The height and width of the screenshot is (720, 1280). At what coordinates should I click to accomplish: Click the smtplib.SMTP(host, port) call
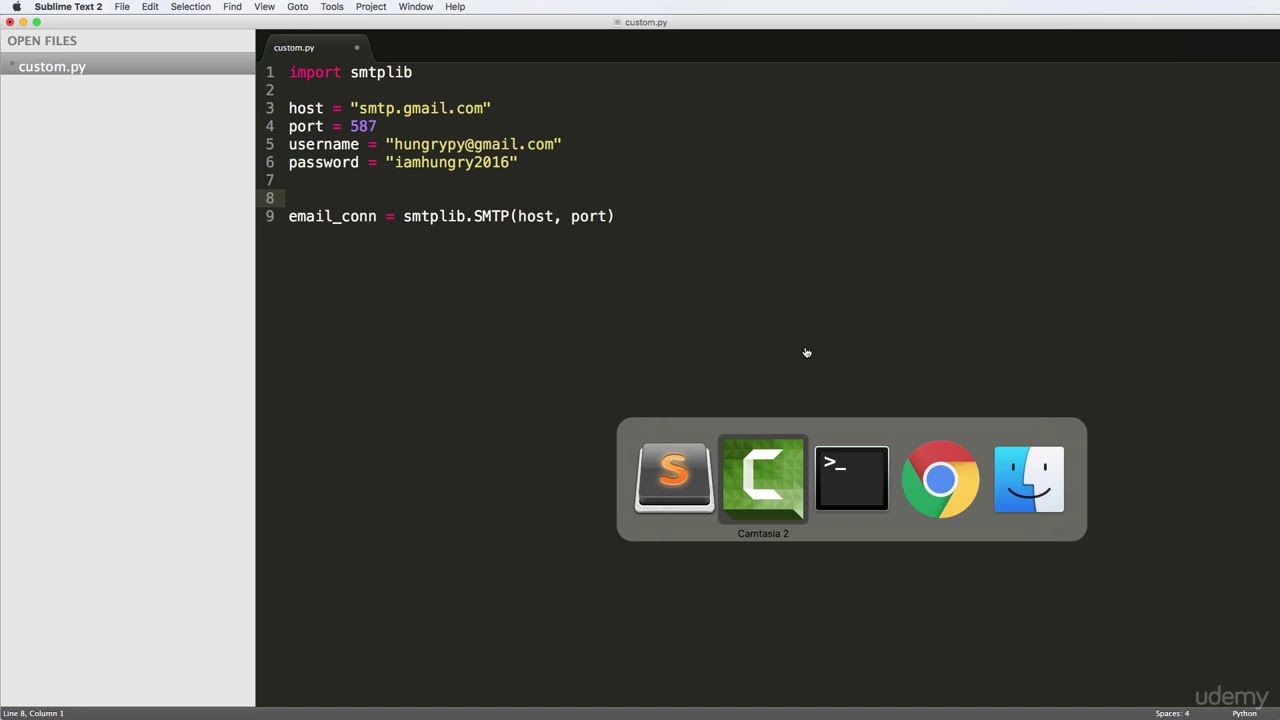click(x=508, y=216)
